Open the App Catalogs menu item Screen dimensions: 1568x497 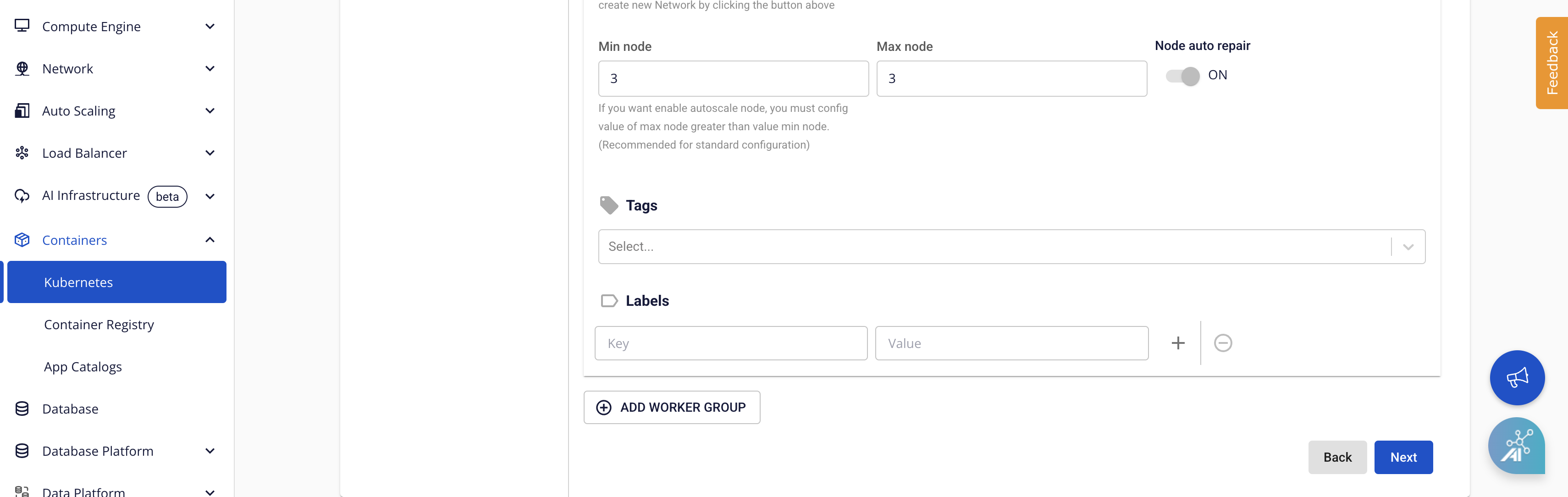point(83,367)
